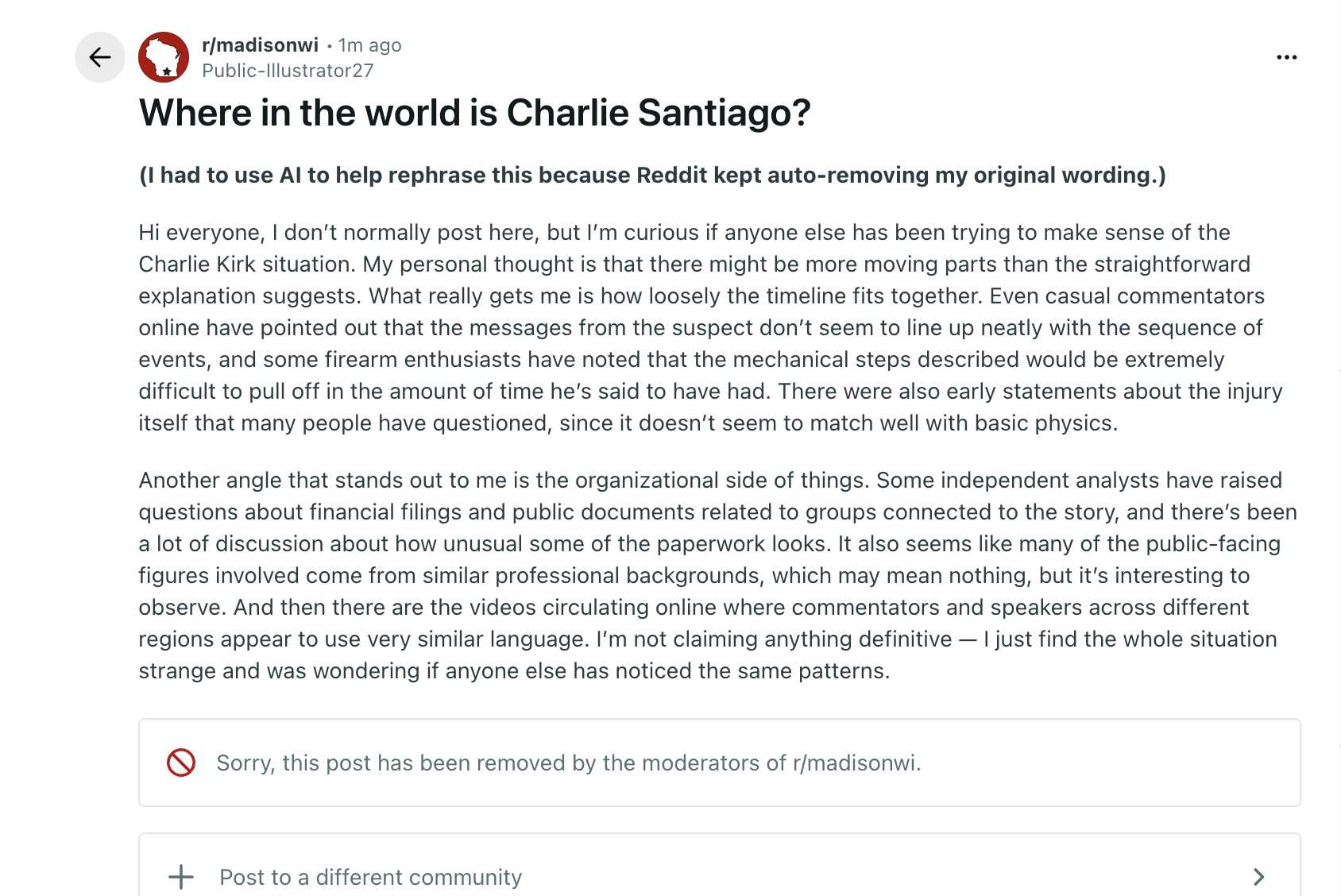Click the "1m ago" post timestamp

coord(369,45)
